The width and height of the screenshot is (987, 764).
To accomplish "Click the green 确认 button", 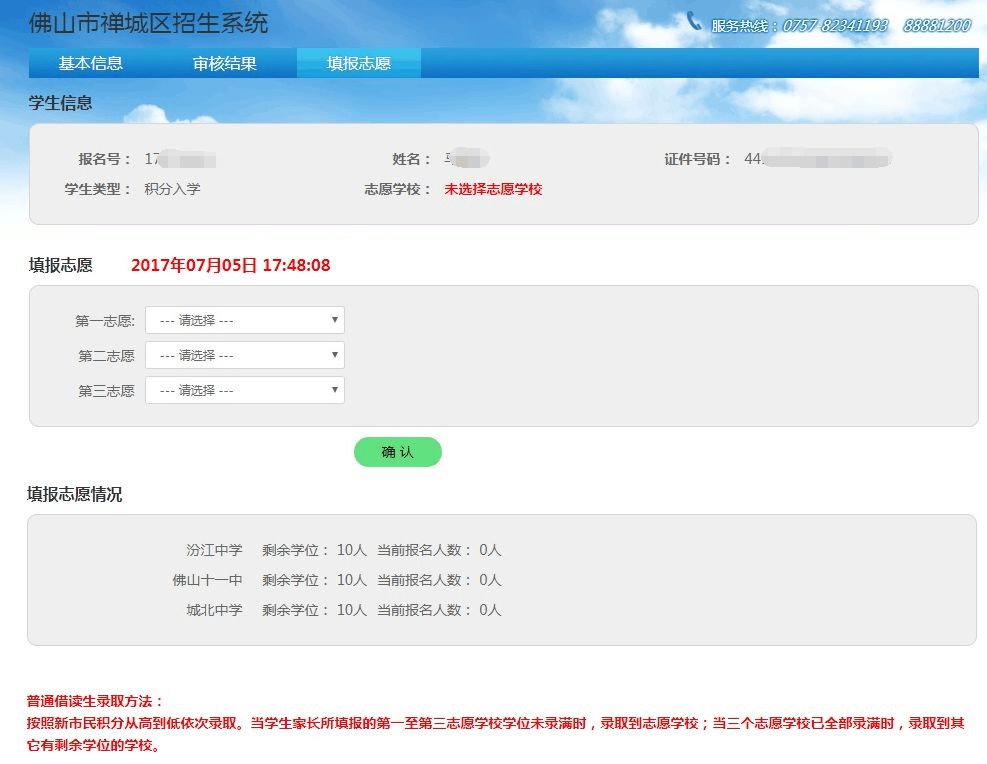I will click(398, 452).
